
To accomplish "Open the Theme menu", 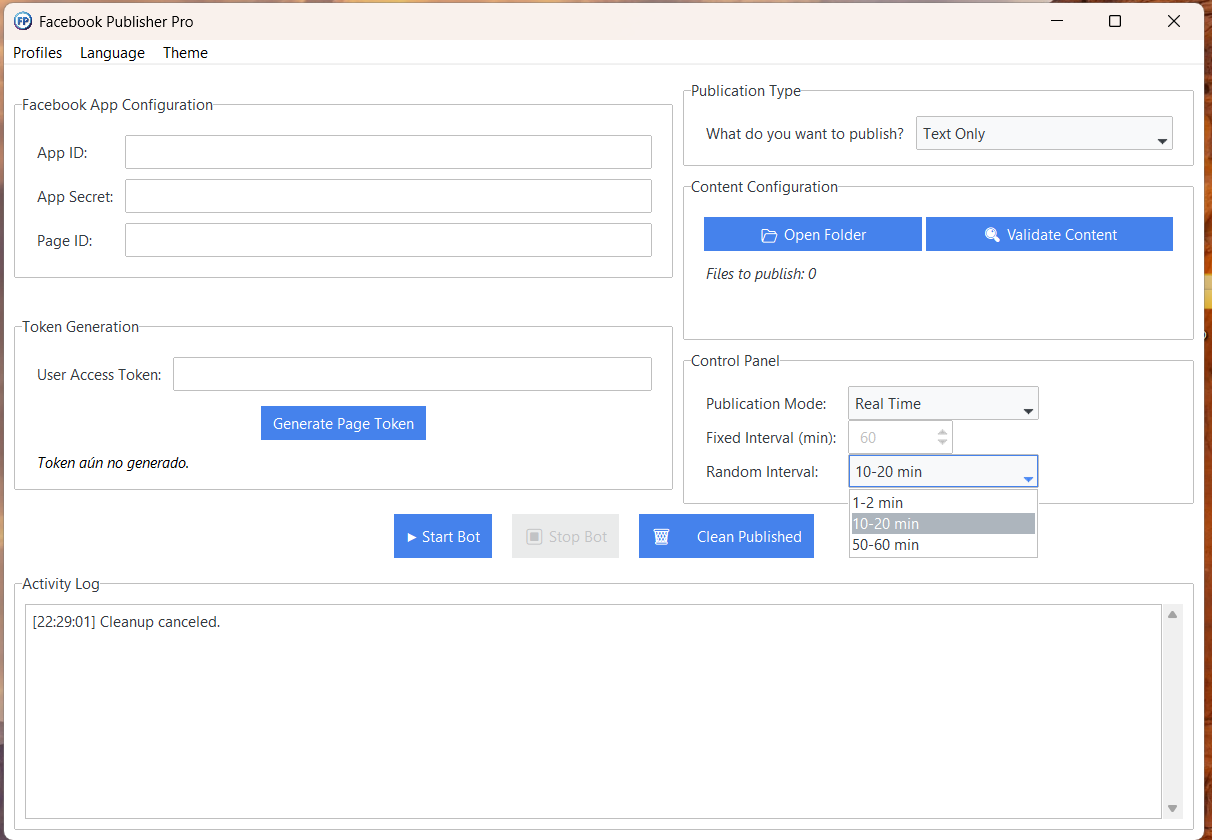I will (185, 53).
